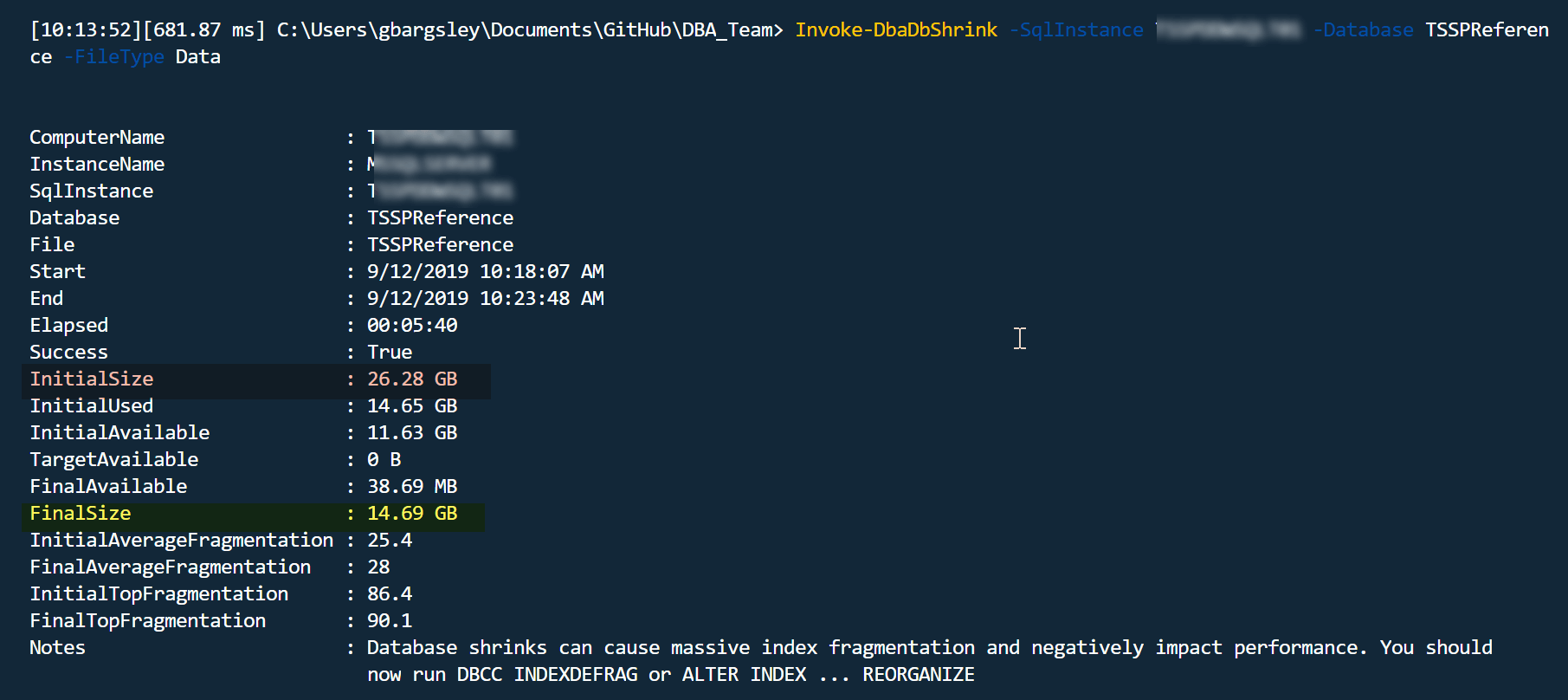The width and height of the screenshot is (1568, 700).
Task: Click the InitialUsed value 14.65 GB
Action: 412,405
